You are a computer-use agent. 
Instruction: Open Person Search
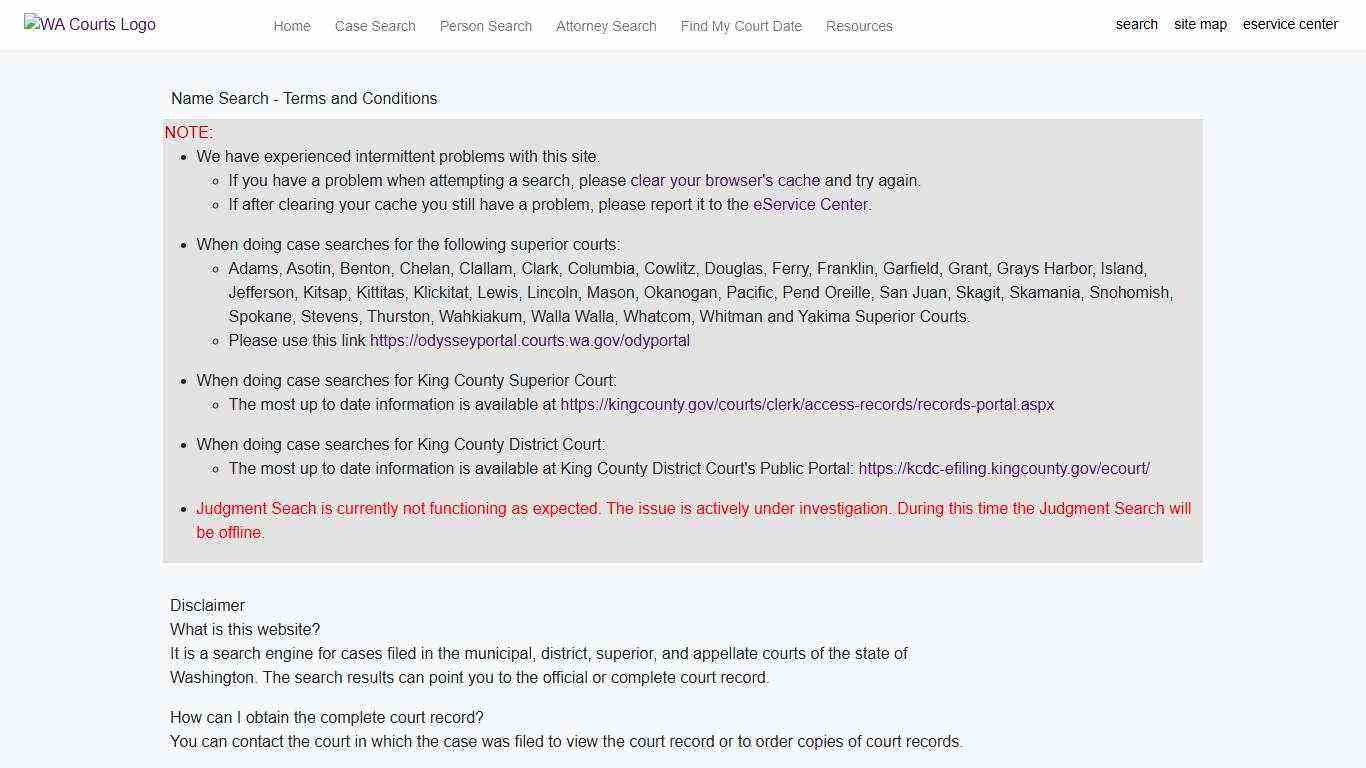click(485, 26)
